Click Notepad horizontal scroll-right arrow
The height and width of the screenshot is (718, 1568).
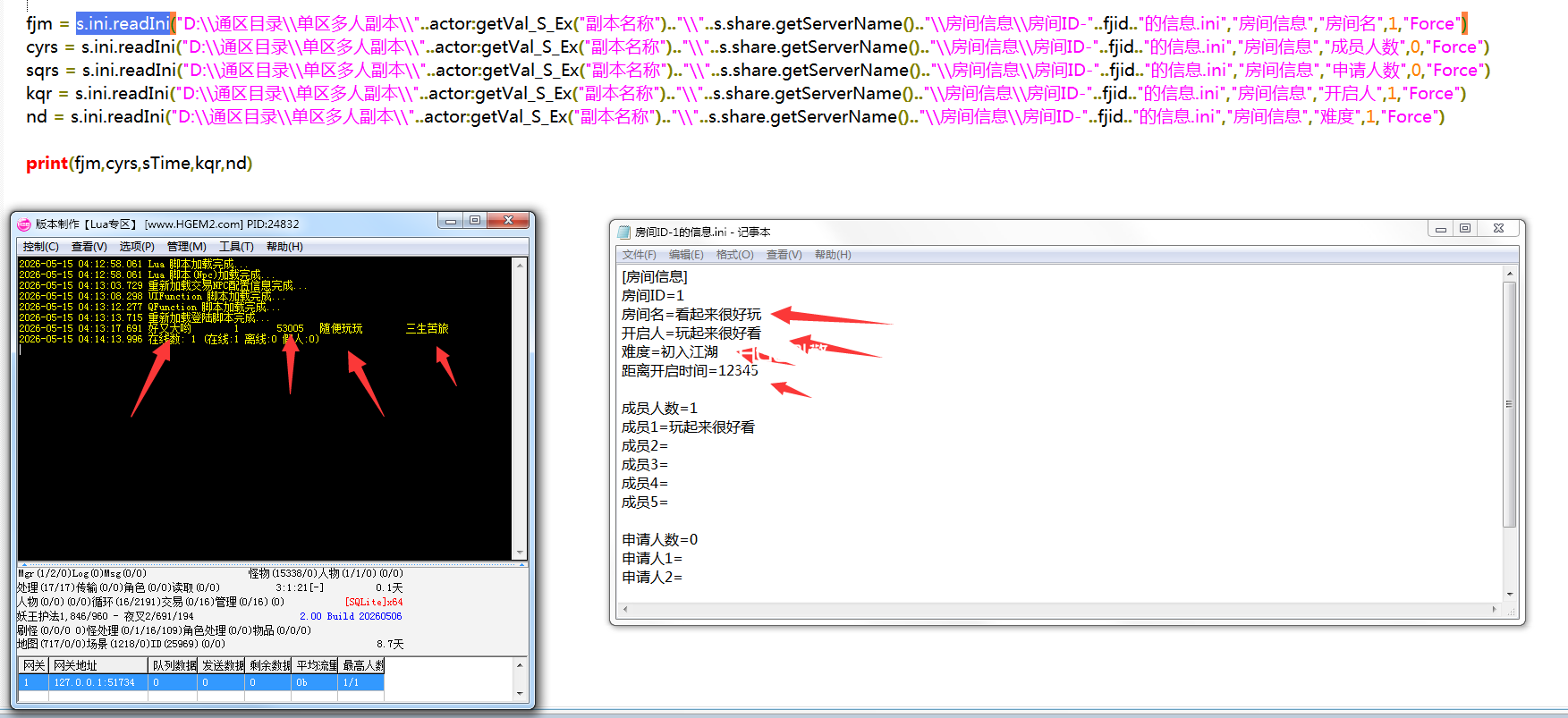point(1495,609)
